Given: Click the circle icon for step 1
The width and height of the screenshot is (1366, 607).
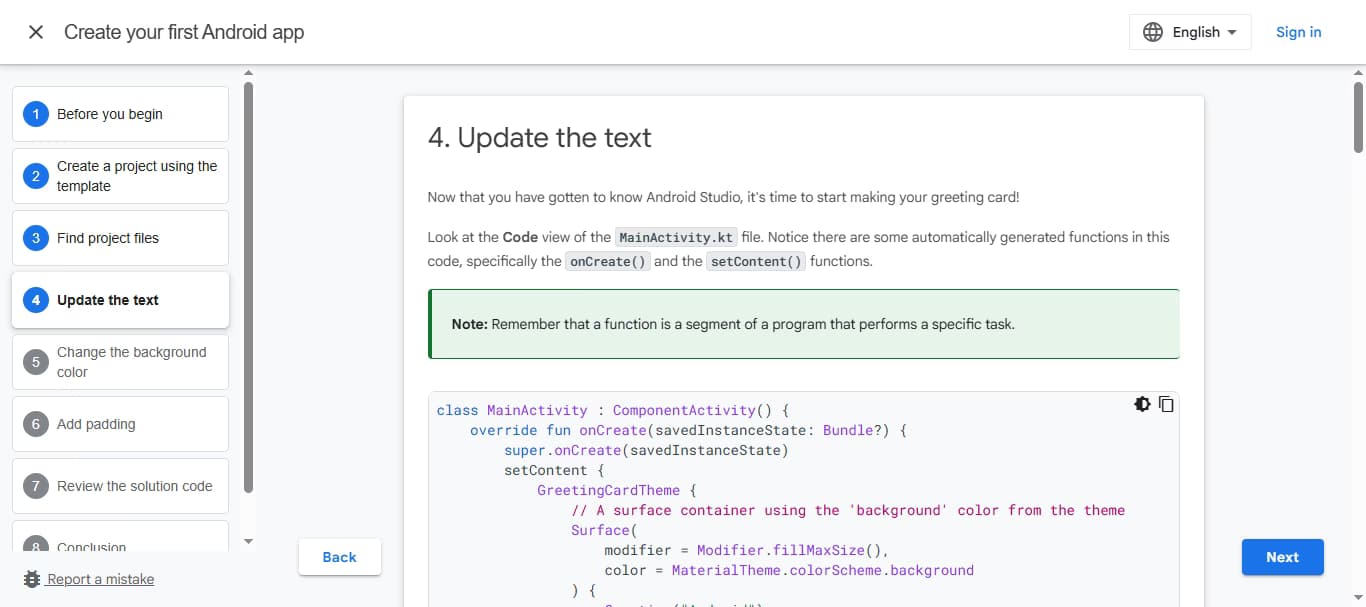Looking at the screenshot, I should click(x=33, y=114).
